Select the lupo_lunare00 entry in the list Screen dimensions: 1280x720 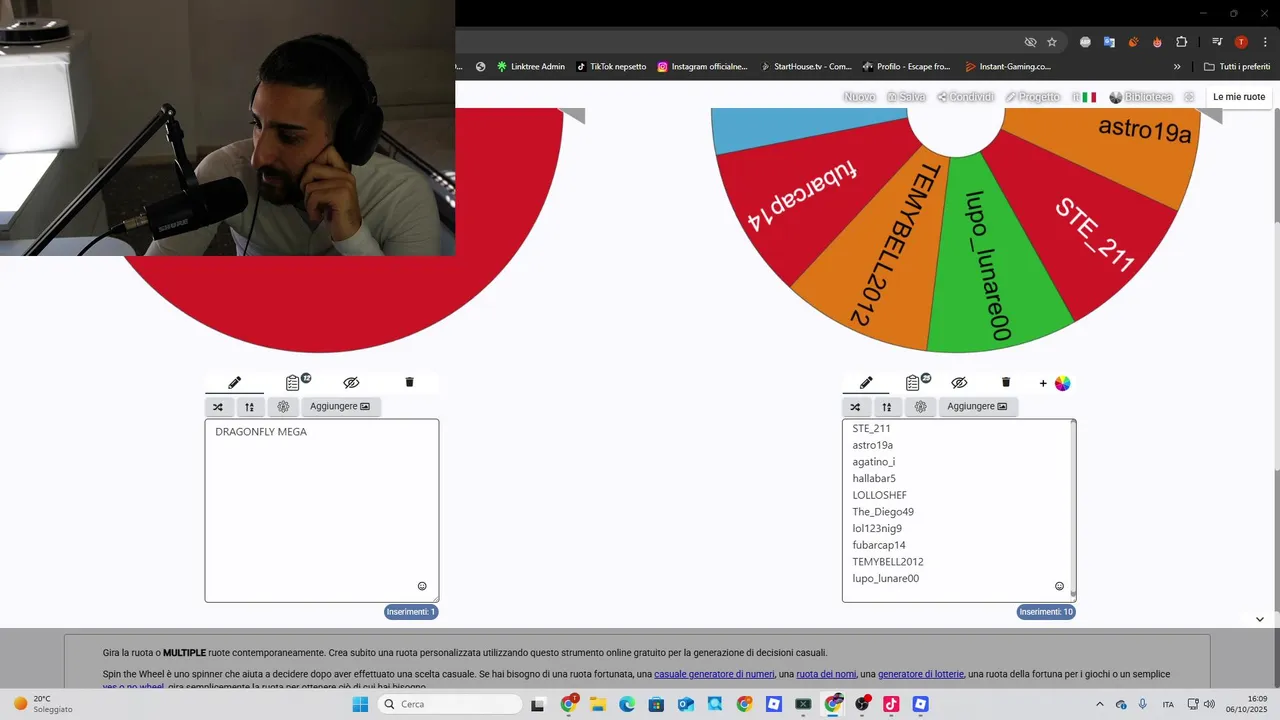pyautogui.click(x=885, y=578)
